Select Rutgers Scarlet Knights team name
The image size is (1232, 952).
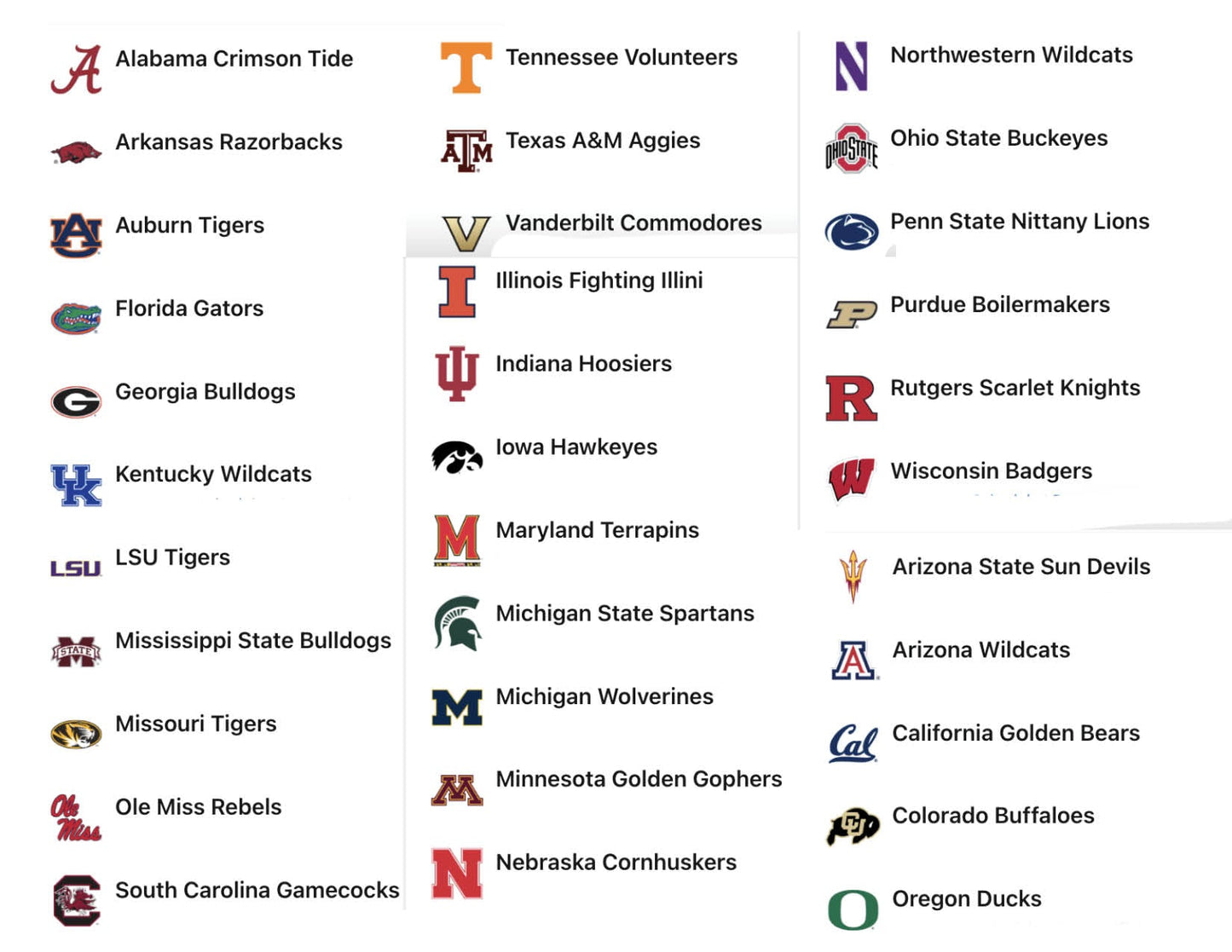1015,389
